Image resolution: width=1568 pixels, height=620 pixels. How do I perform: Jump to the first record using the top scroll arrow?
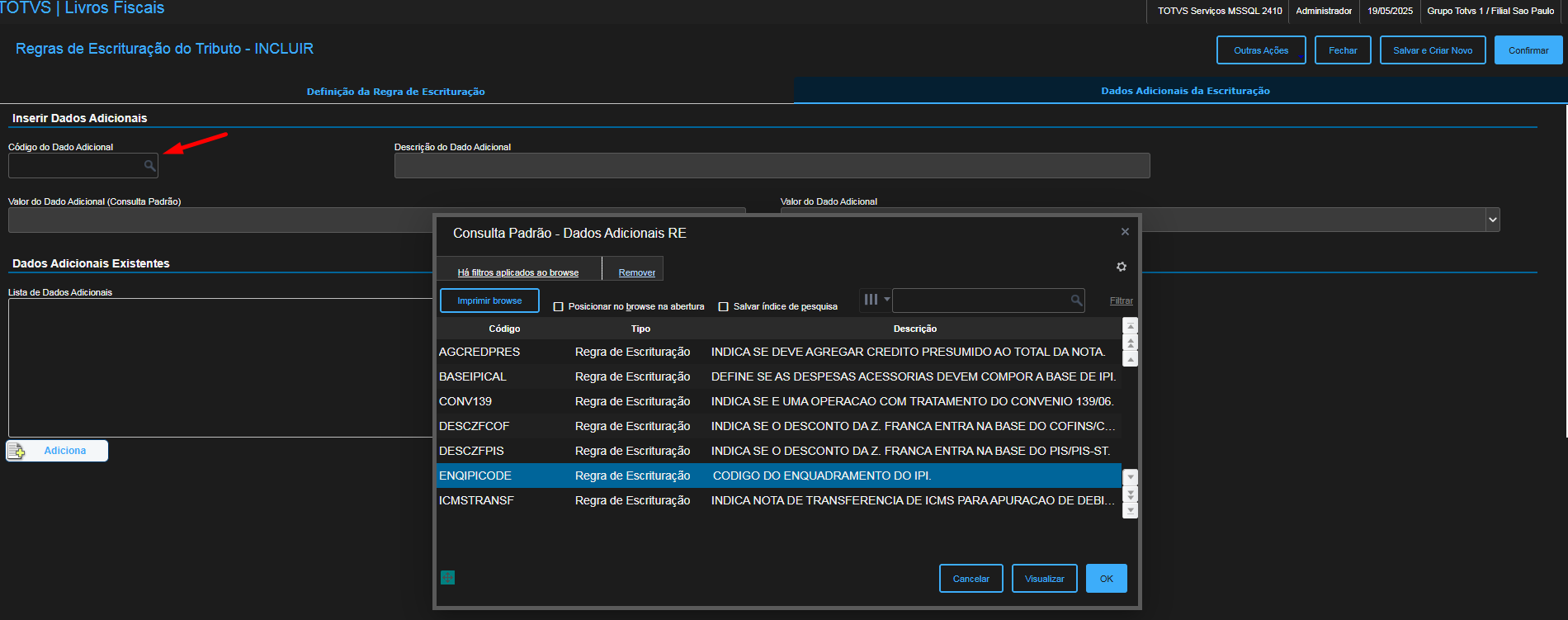click(x=1131, y=326)
